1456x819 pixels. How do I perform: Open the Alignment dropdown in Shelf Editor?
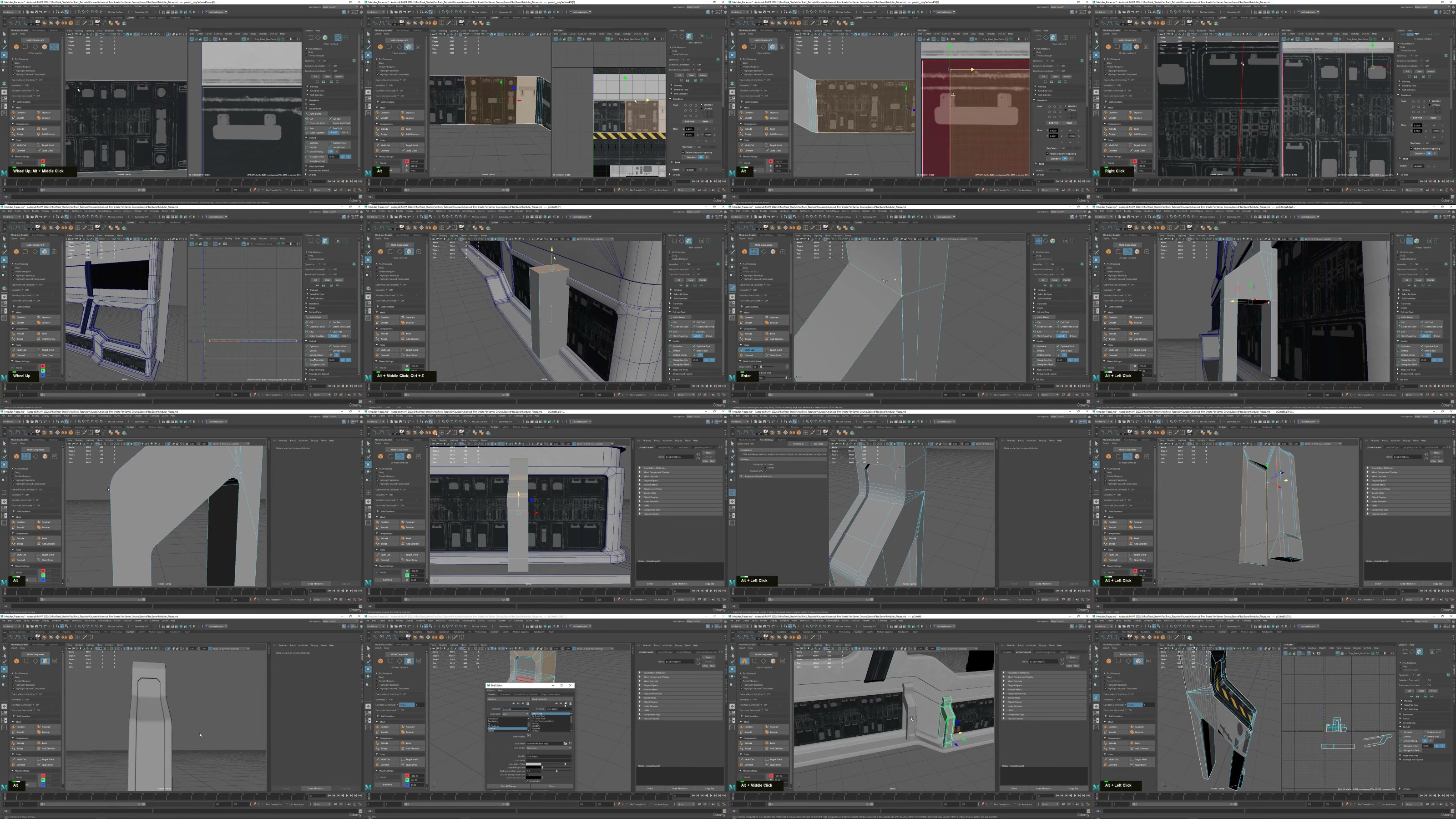click(516, 714)
